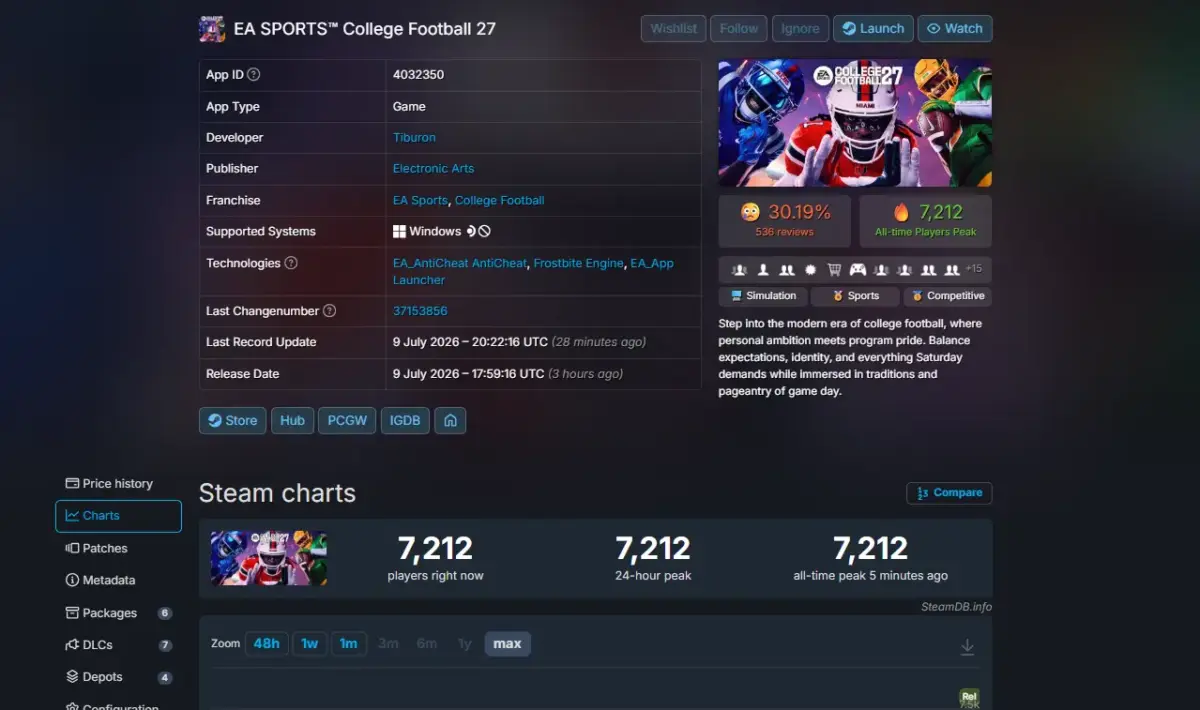Open the IGDB link button
The width and height of the screenshot is (1200, 710).
(405, 420)
